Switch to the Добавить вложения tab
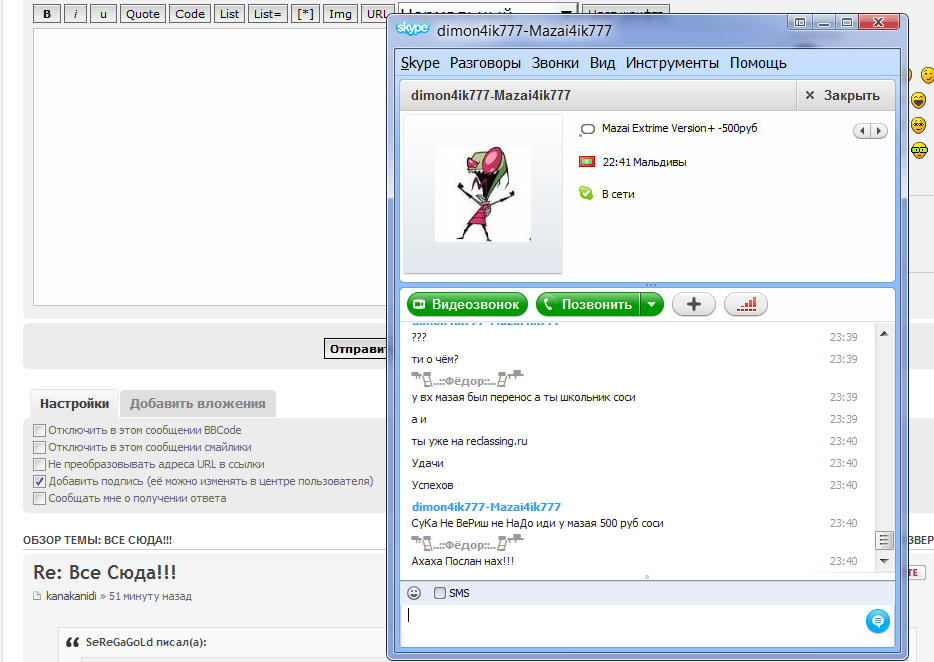The image size is (934, 662). 198,403
